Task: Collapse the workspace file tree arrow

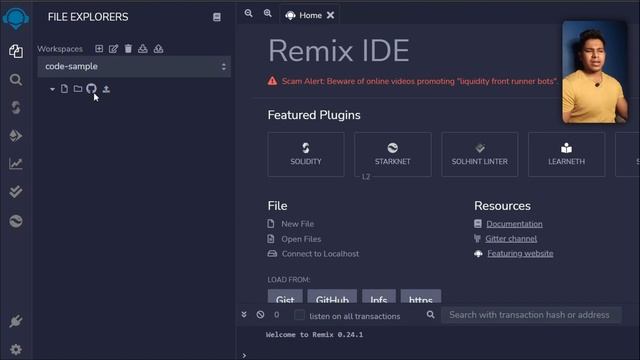Action: (x=52, y=89)
